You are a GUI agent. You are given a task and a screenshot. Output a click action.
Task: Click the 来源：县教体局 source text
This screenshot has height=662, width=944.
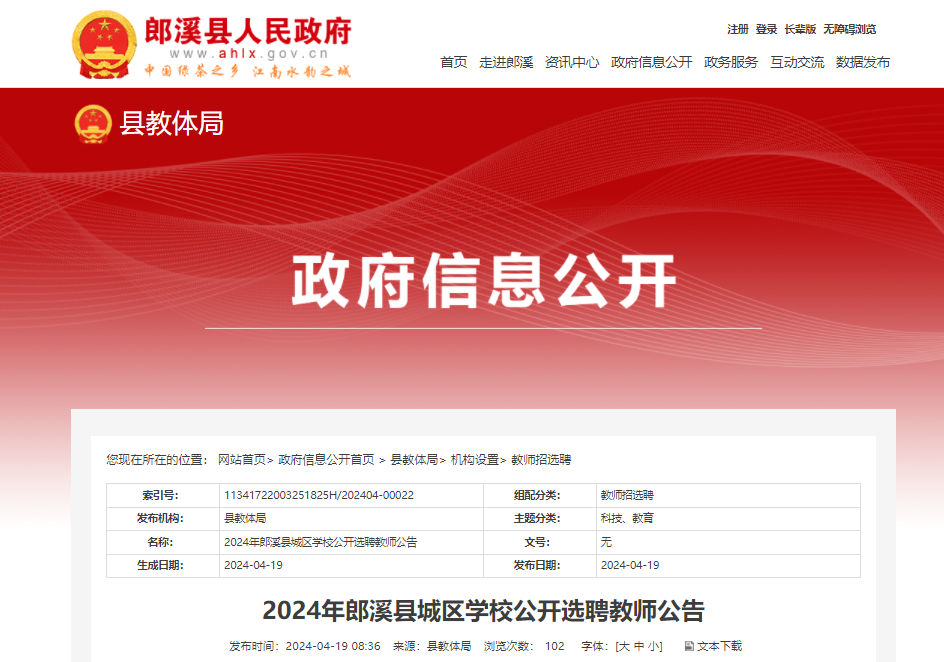tap(432, 646)
